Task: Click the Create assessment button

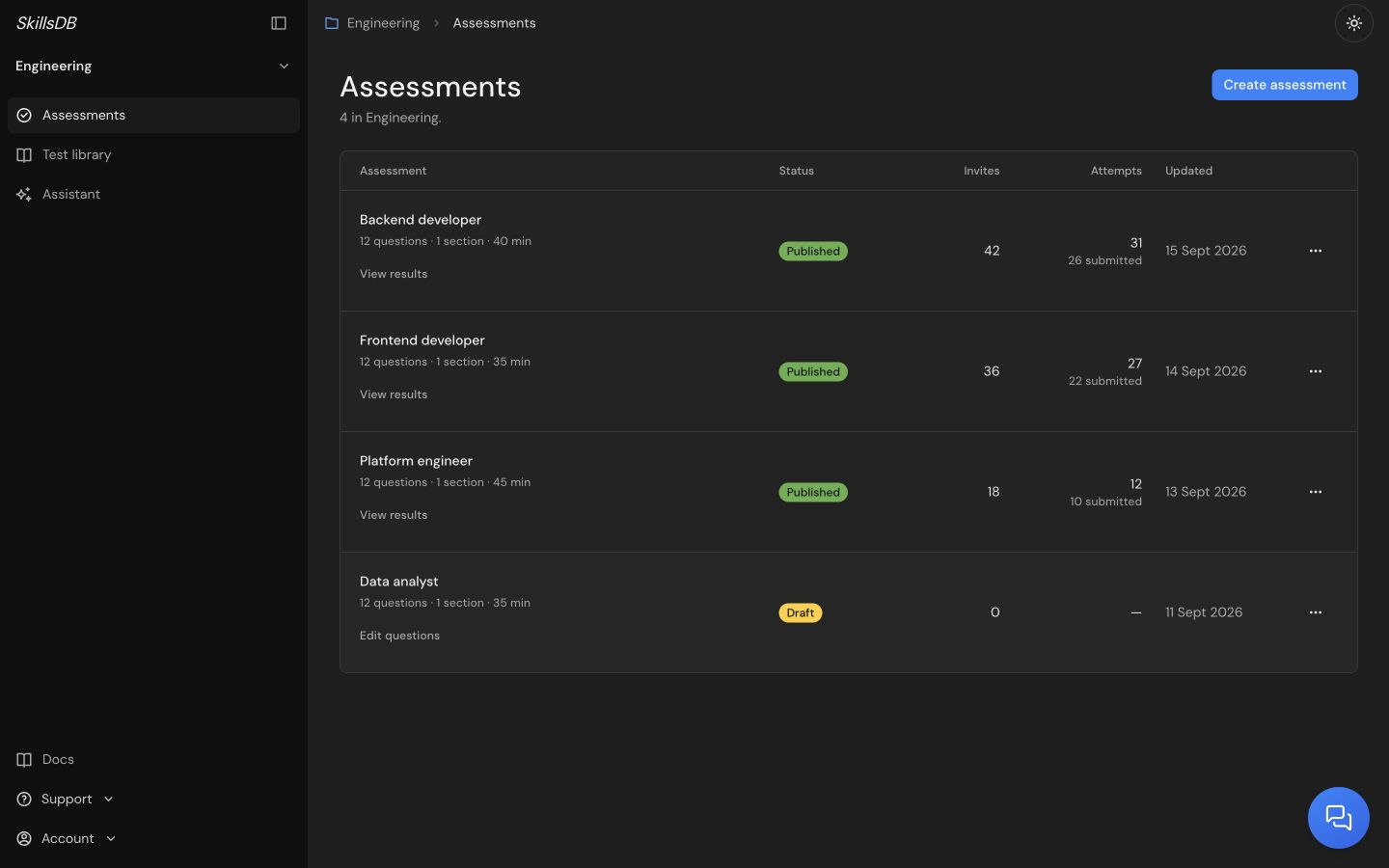Action: [1285, 85]
